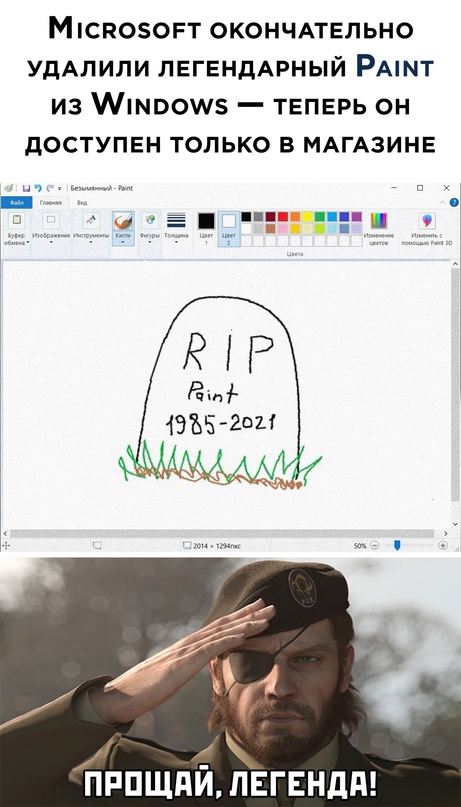Open the Customize Quick Access Toolbar arrow

pos(60,188)
